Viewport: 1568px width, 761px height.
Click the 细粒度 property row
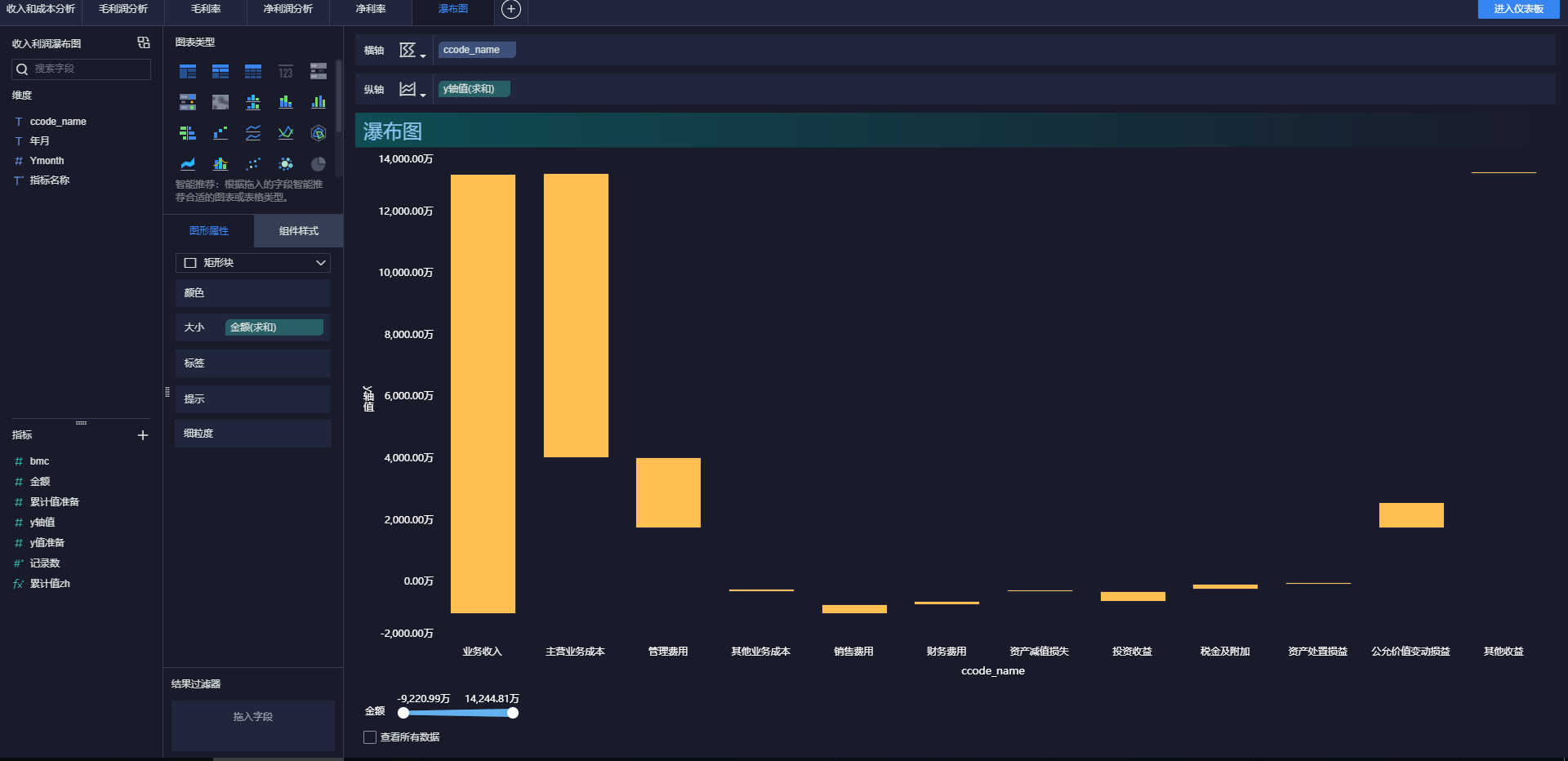[253, 434]
